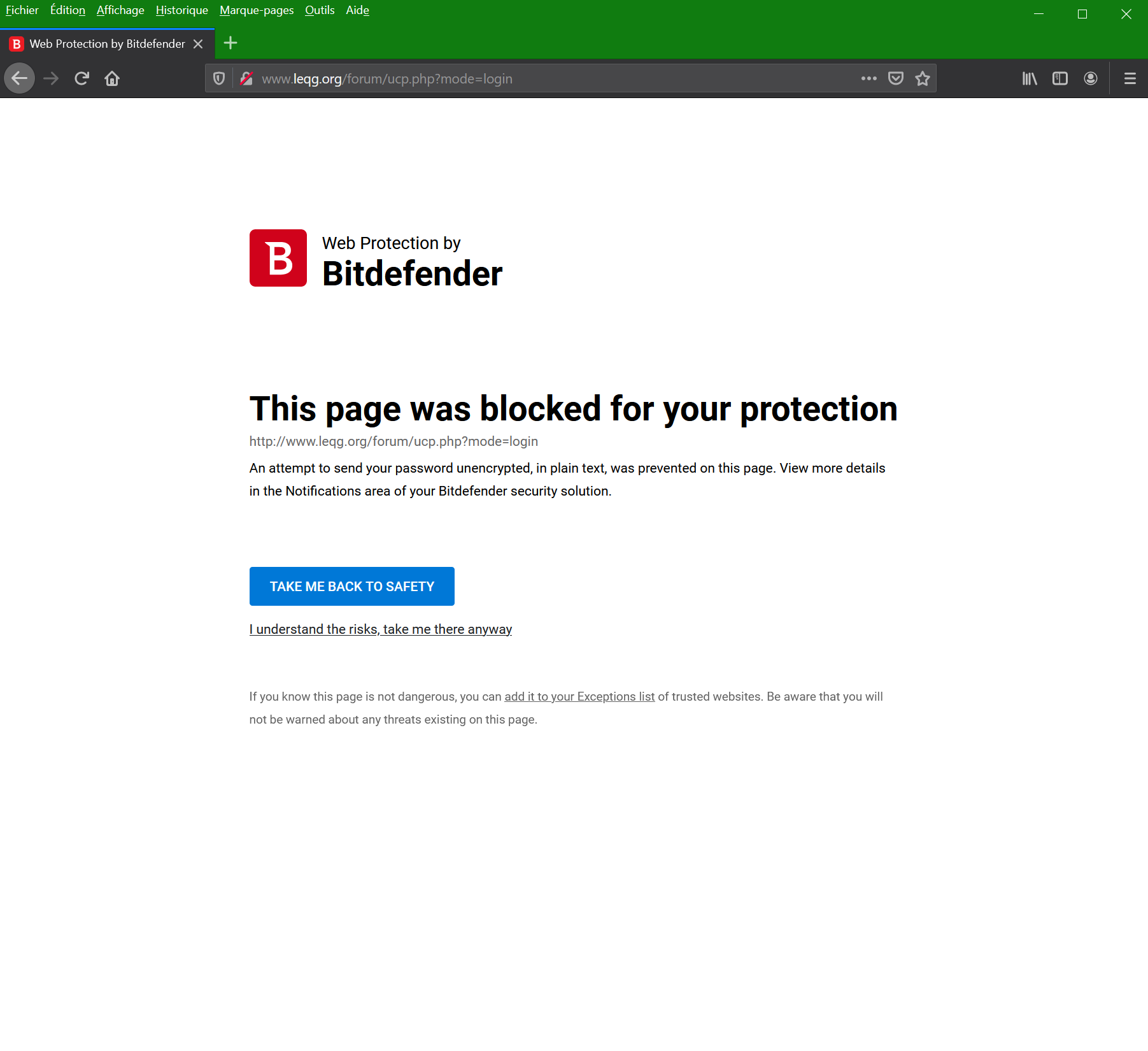Viewport: 1148px width, 1051px height.
Task: Bookmark this page with the star
Action: [923, 79]
